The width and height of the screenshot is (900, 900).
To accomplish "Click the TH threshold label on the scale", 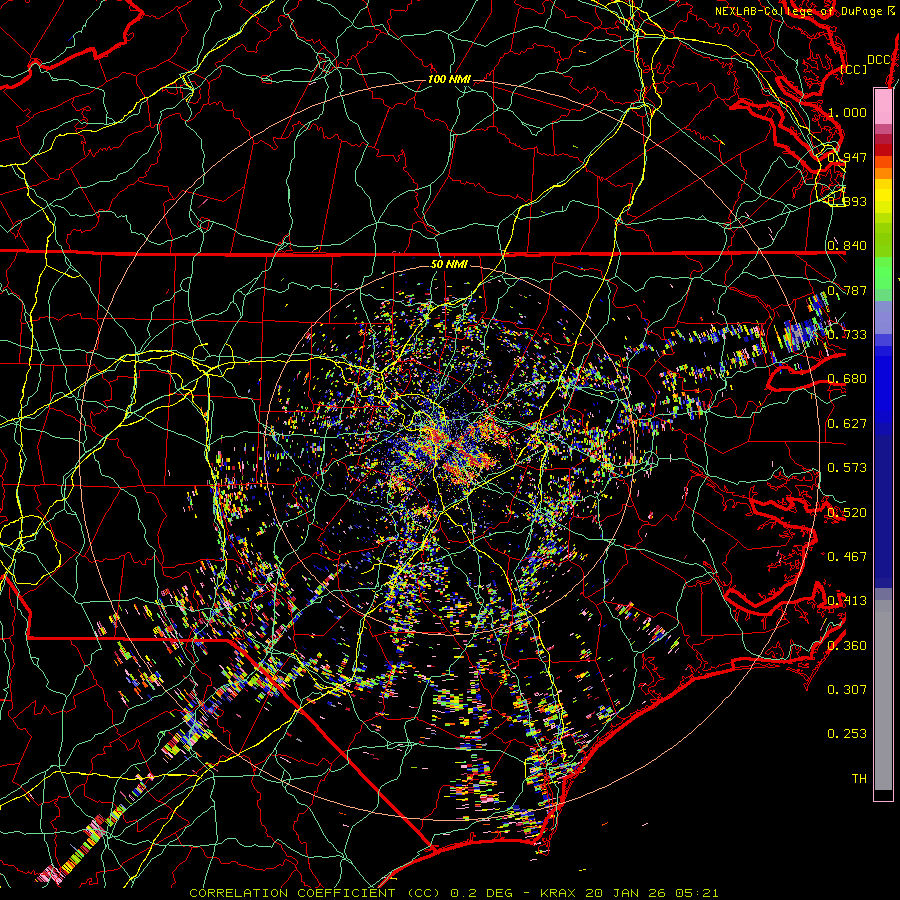I will [859, 779].
